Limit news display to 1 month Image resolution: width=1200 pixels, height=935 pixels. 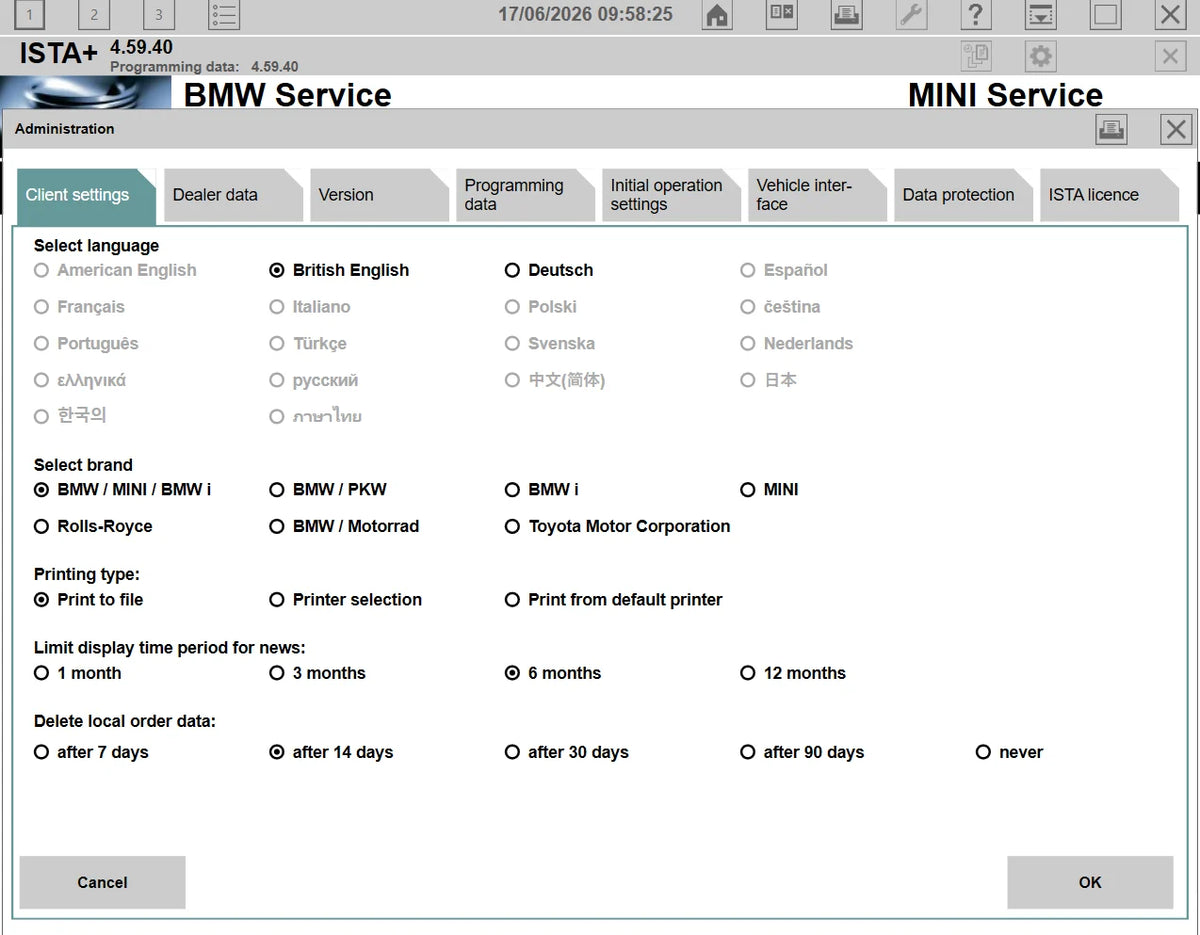pyautogui.click(x=77, y=673)
